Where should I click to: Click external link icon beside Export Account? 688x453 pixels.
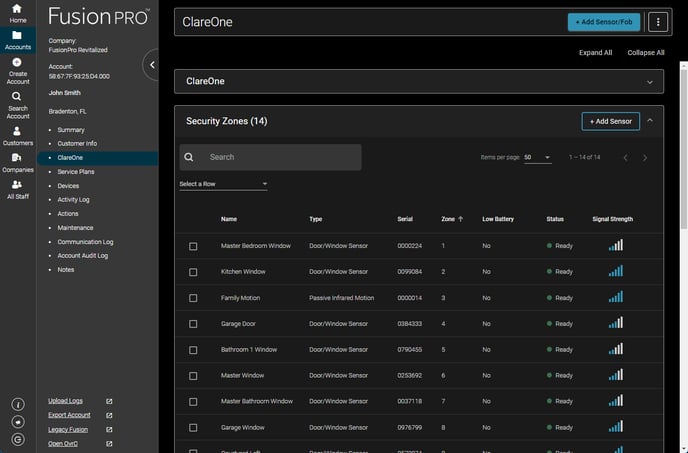pos(109,415)
